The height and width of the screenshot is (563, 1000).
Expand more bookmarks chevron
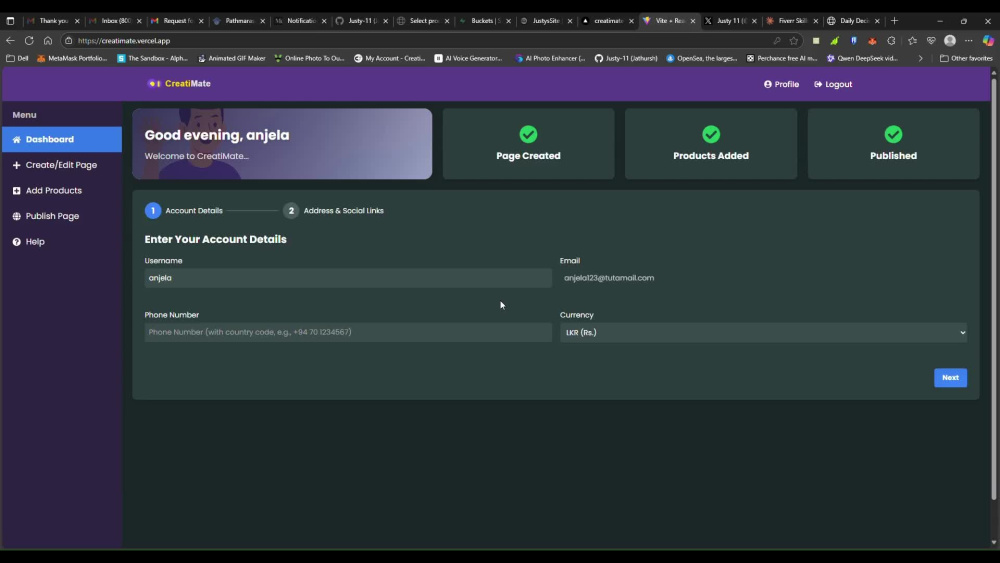(920, 58)
